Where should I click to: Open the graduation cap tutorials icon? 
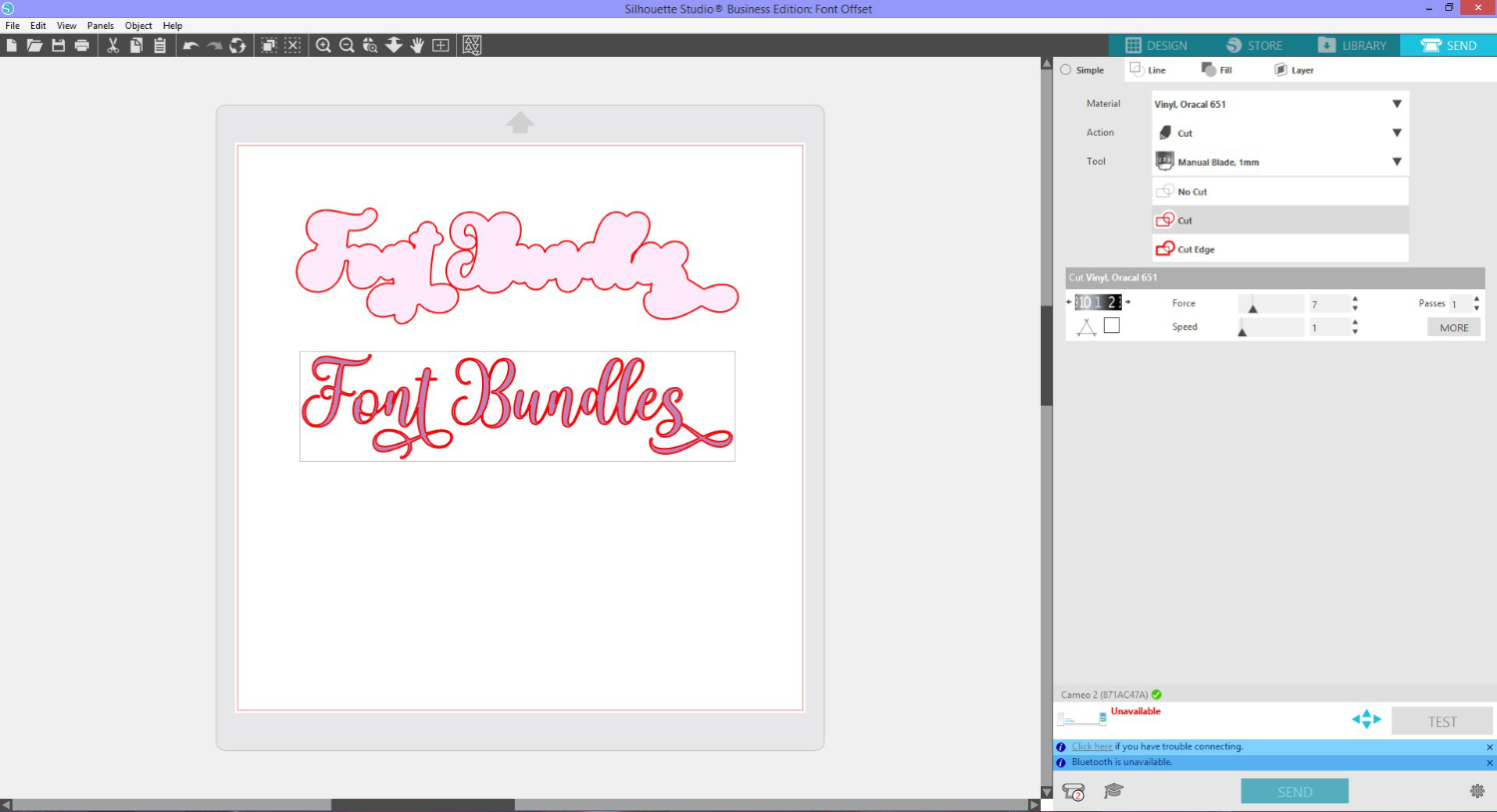pos(1114,791)
